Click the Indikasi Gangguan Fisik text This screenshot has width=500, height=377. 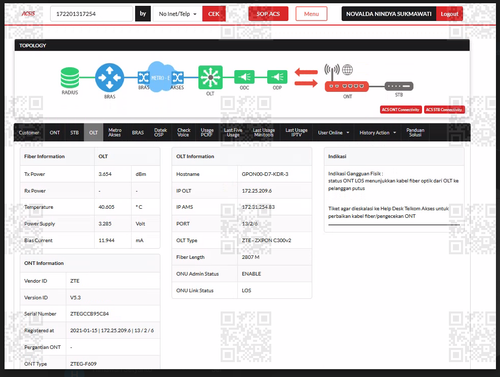(355, 173)
